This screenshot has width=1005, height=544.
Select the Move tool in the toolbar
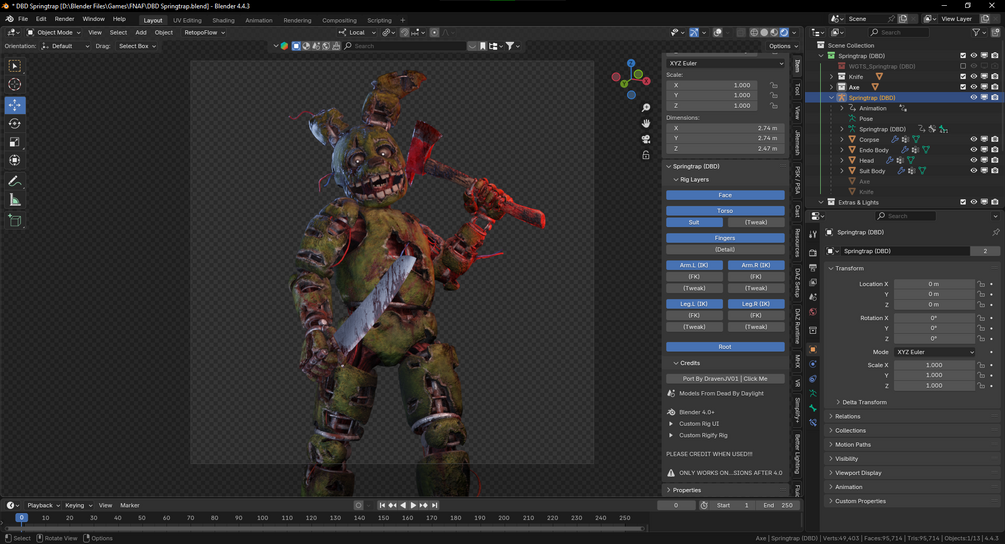[x=15, y=105]
